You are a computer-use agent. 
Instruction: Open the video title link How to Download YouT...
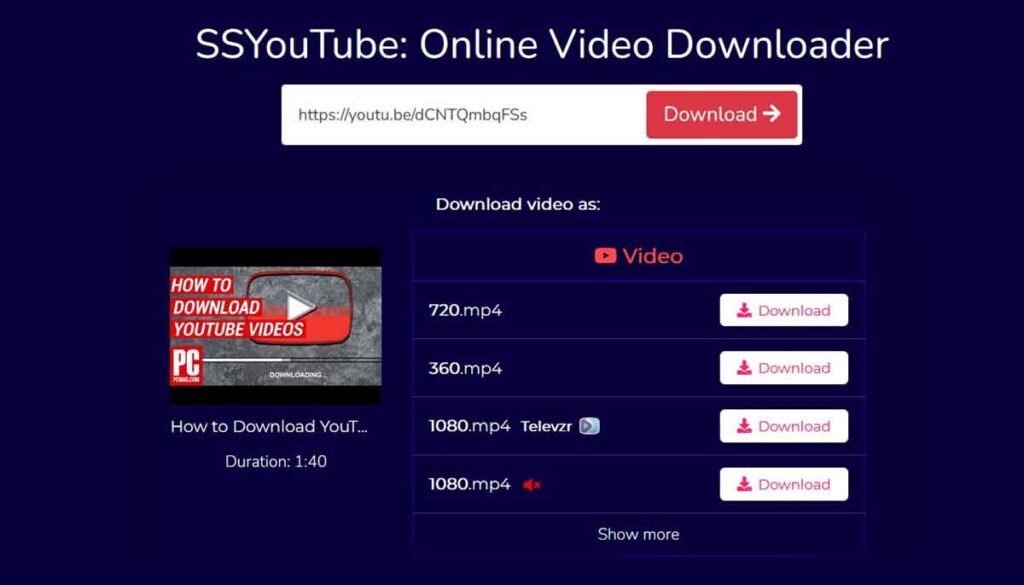pos(271,426)
